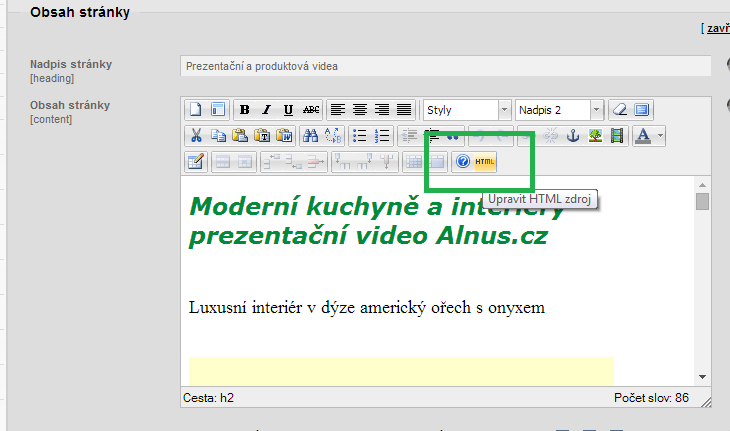Click the yellow highlighted block in editor
This screenshot has height=431, width=730.
tap(401, 371)
